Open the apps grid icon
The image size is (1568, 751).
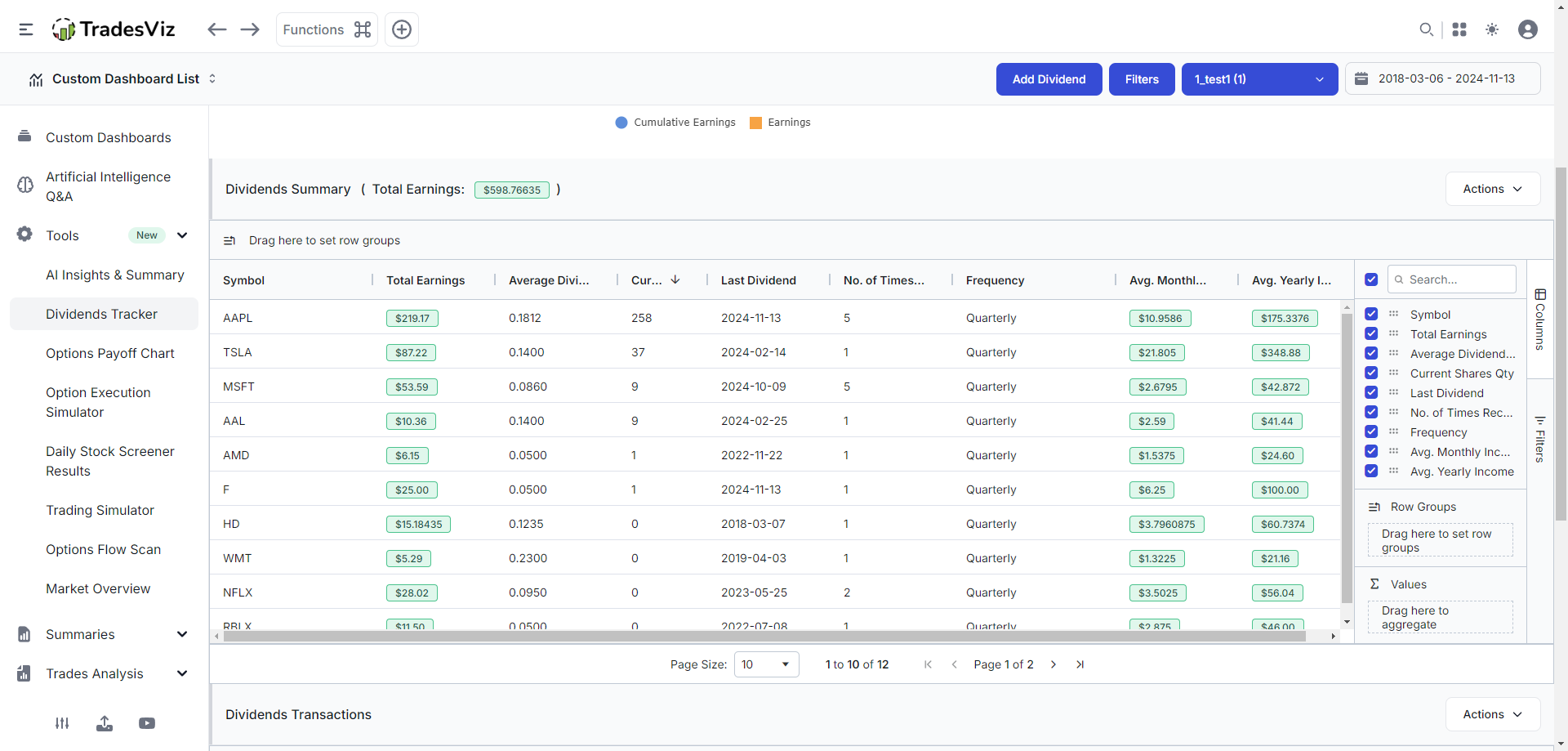pyautogui.click(x=1459, y=29)
